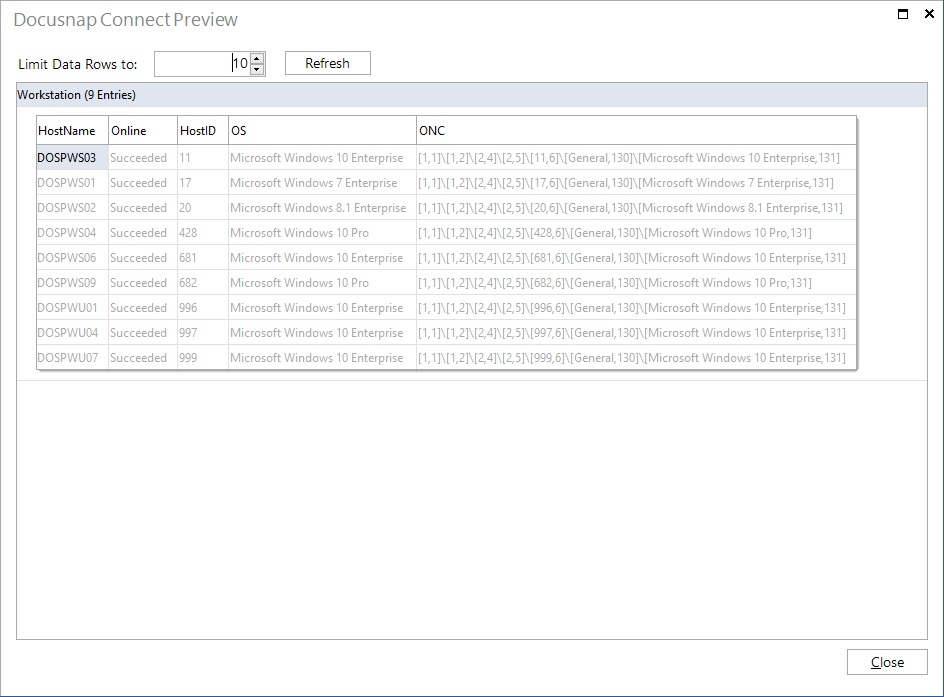
Task: Increment the row limit using the up arrow
Action: 258,58
